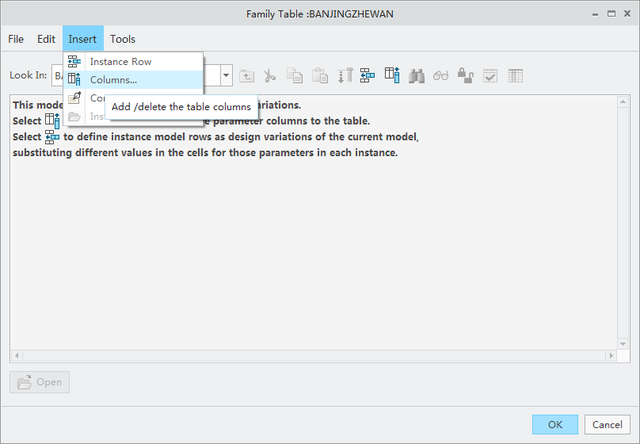Open the Tools menu
This screenshot has height=444, width=640.
[x=122, y=39]
